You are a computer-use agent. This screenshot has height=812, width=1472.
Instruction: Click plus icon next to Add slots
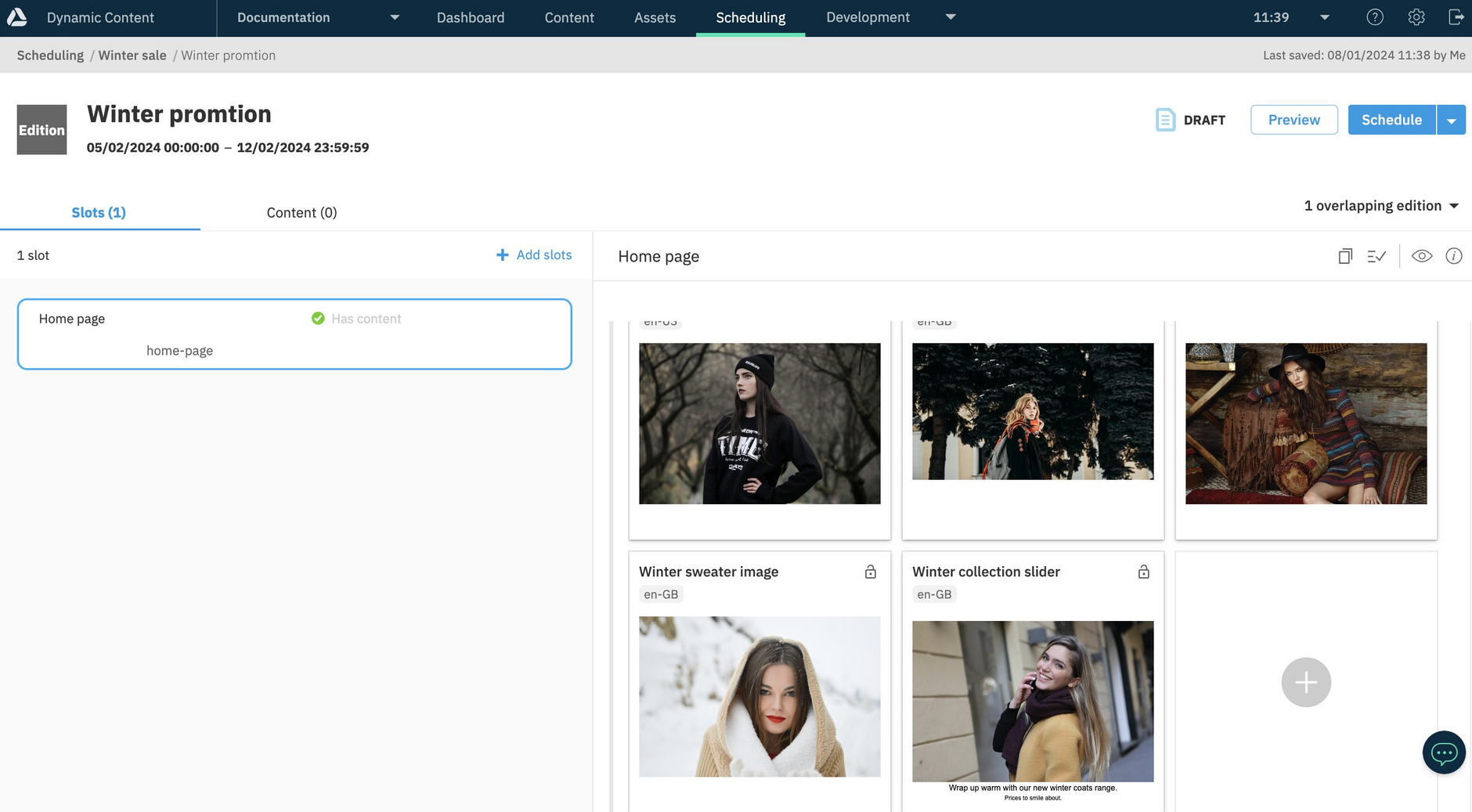pyautogui.click(x=503, y=255)
